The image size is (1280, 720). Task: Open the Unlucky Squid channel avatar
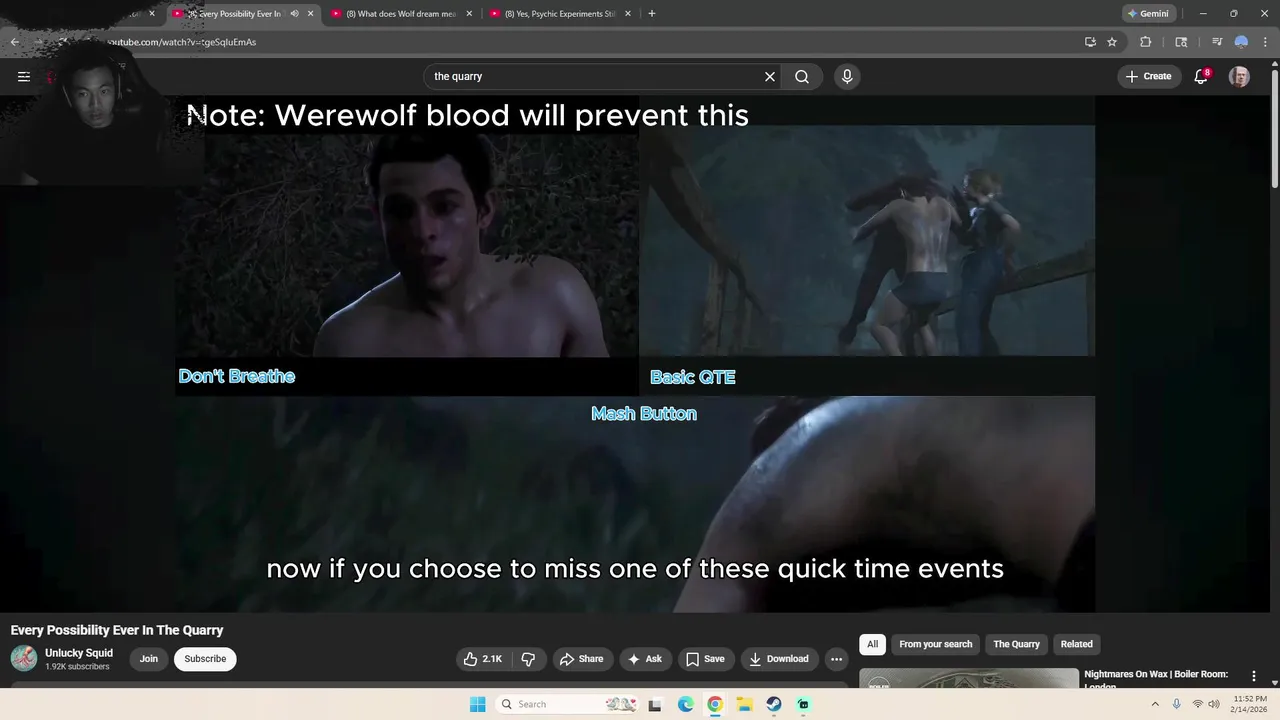[x=24, y=658]
